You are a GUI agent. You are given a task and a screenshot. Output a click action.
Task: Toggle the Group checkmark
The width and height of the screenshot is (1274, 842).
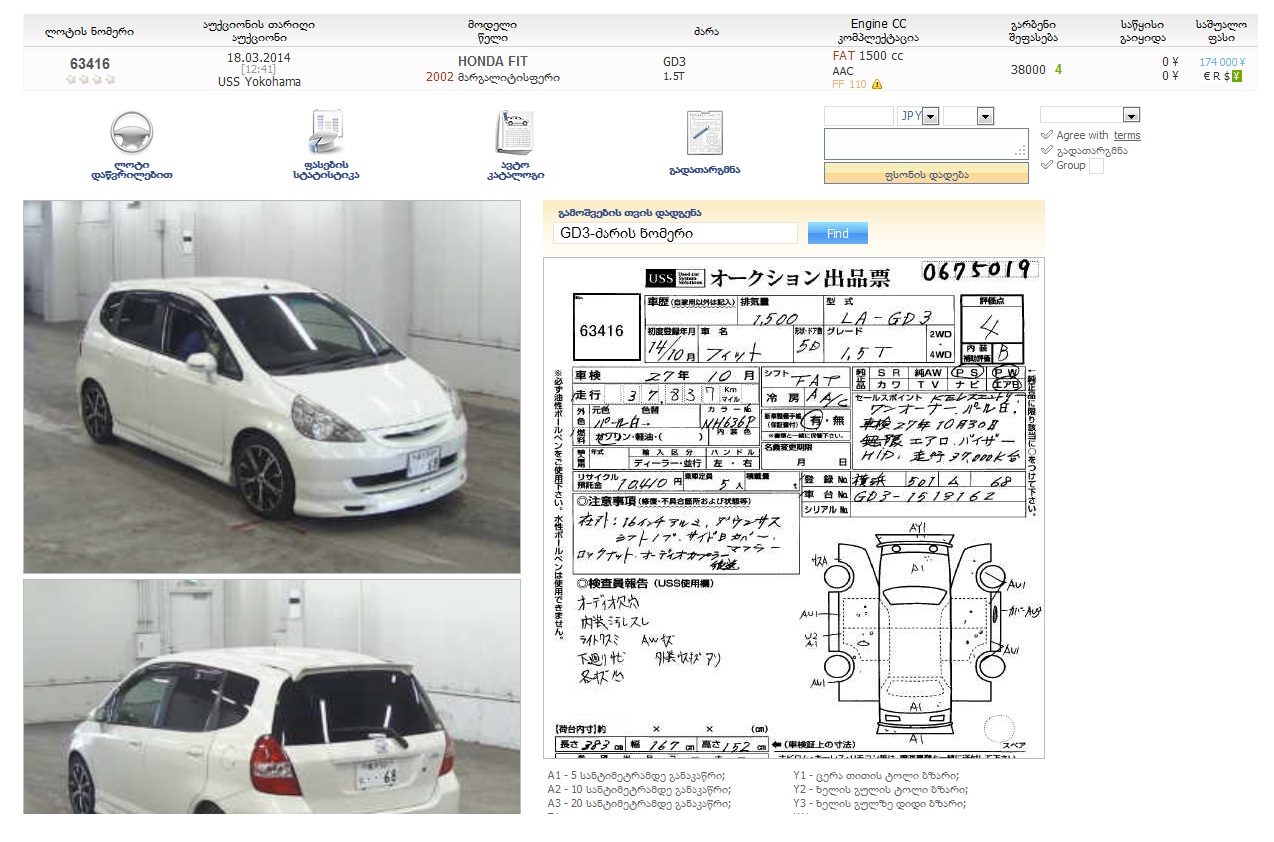click(1047, 165)
